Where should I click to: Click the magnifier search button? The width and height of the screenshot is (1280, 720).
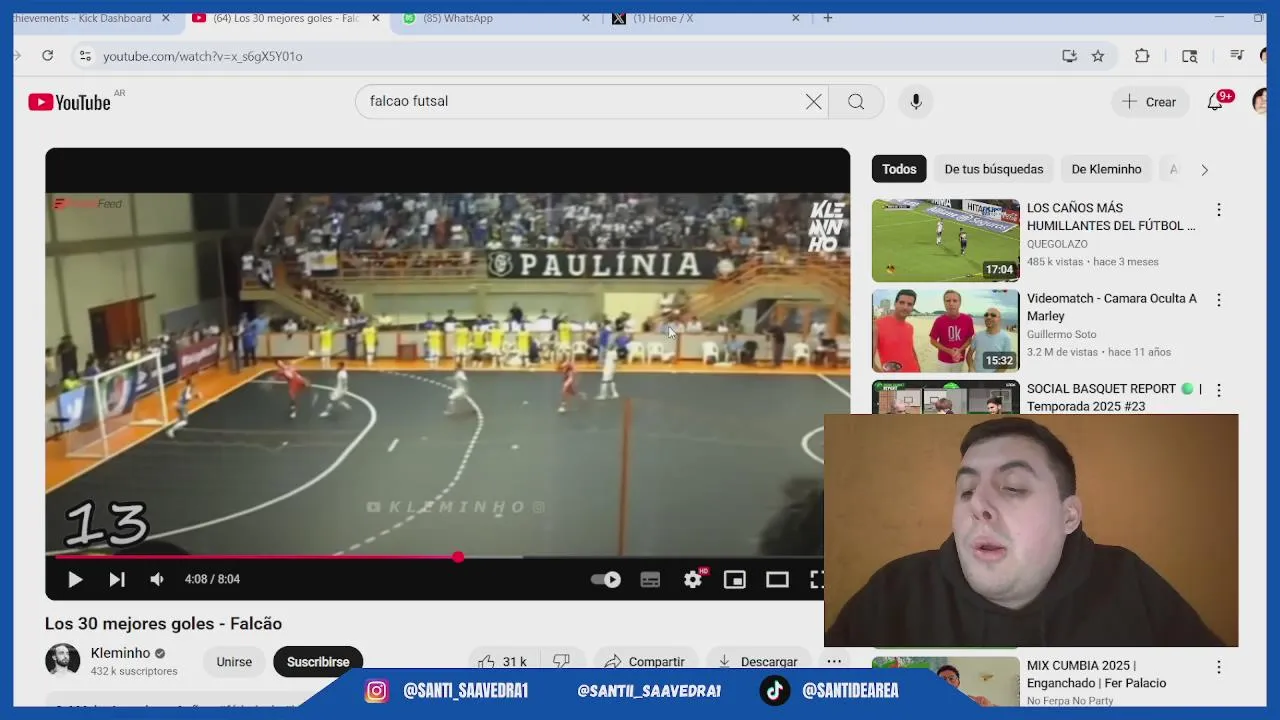[856, 101]
